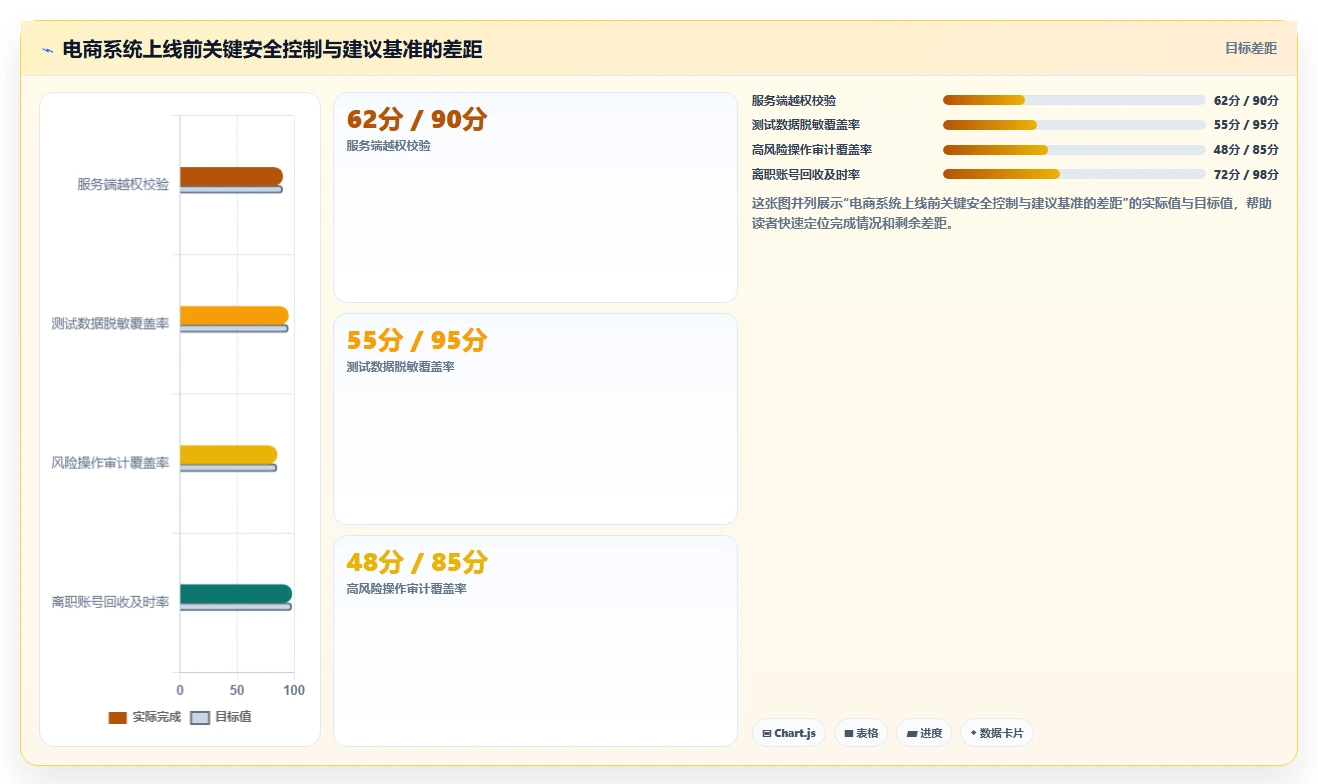The width and height of the screenshot is (1318, 784).
Task: Toggle 实际完成 legend item in chart
Action: [x=145, y=717]
